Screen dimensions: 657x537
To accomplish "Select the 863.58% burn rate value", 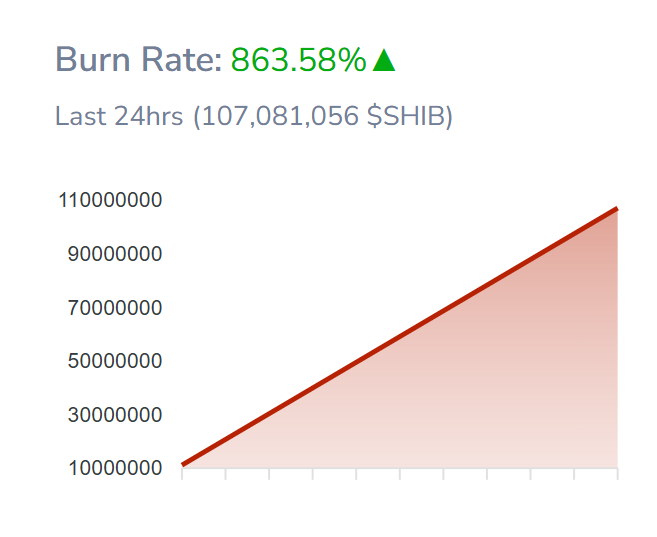I will click(x=299, y=60).
